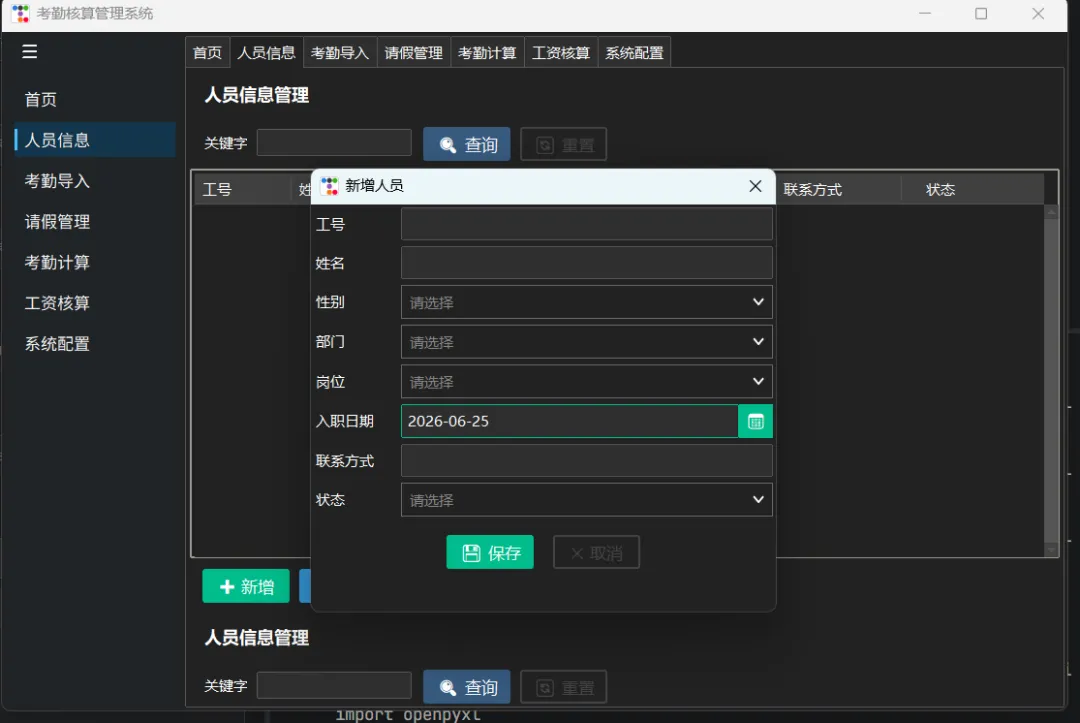Image resolution: width=1080 pixels, height=723 pixels.
Task: Focus the upper 关键字 search field
Action: [334, 143]
